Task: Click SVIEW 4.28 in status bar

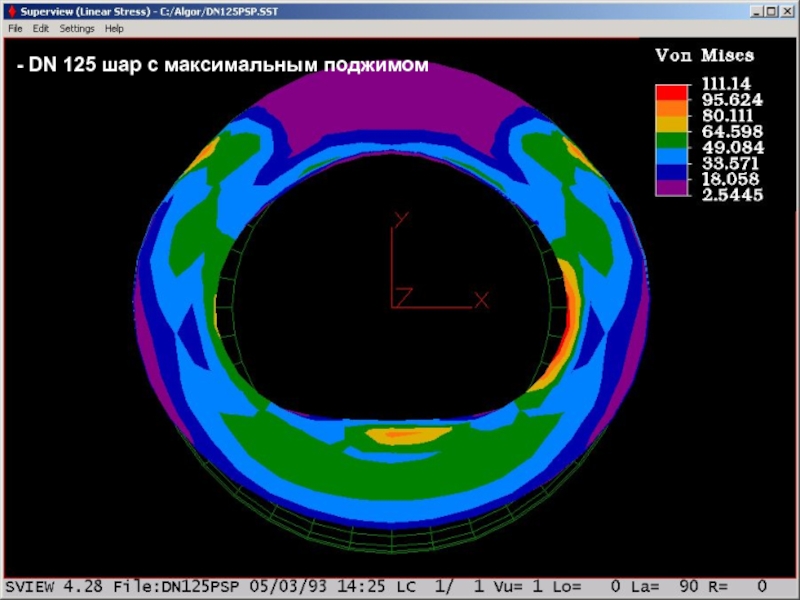Action: [54, 587]
